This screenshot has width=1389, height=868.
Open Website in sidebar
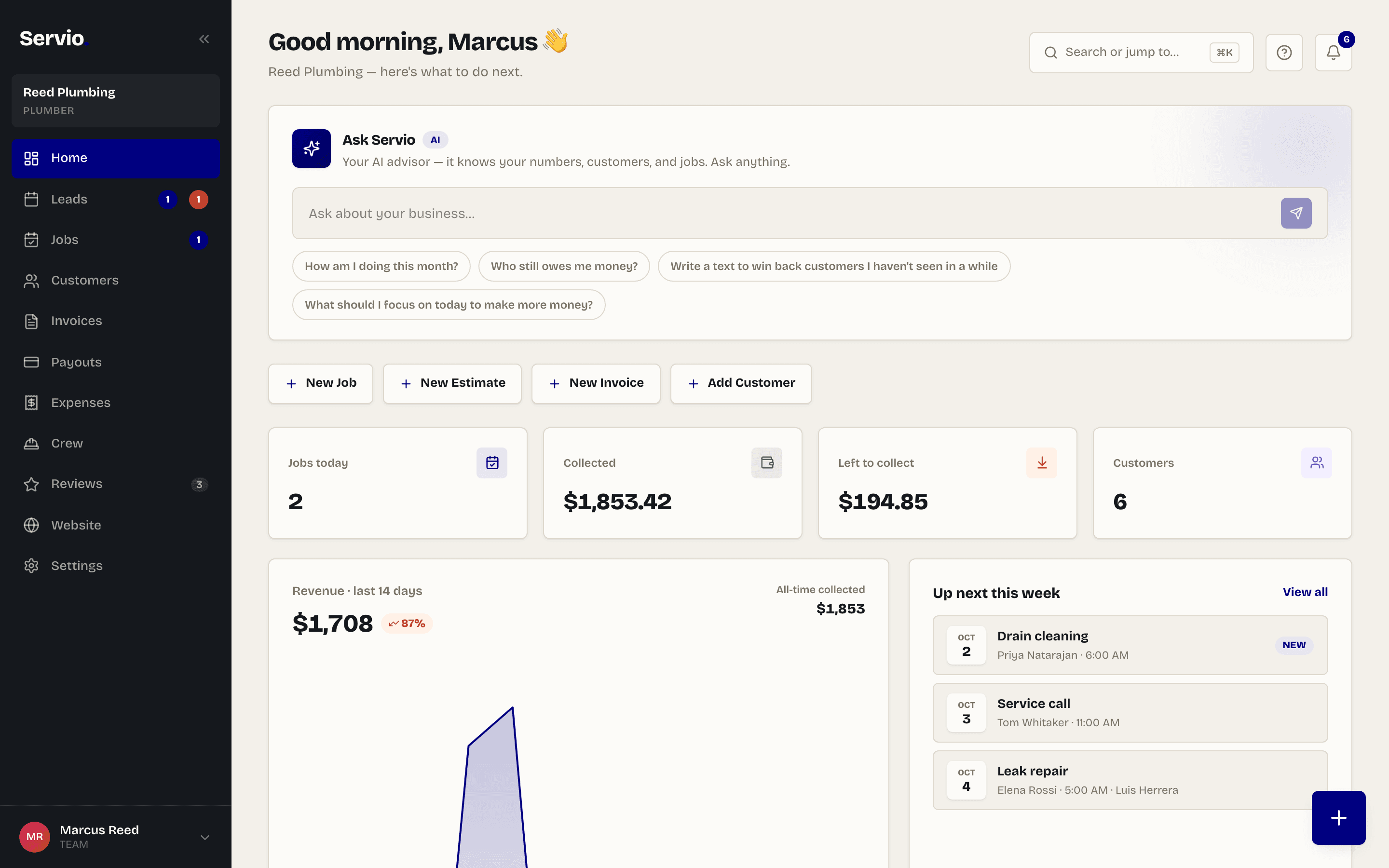coord(115,525)
